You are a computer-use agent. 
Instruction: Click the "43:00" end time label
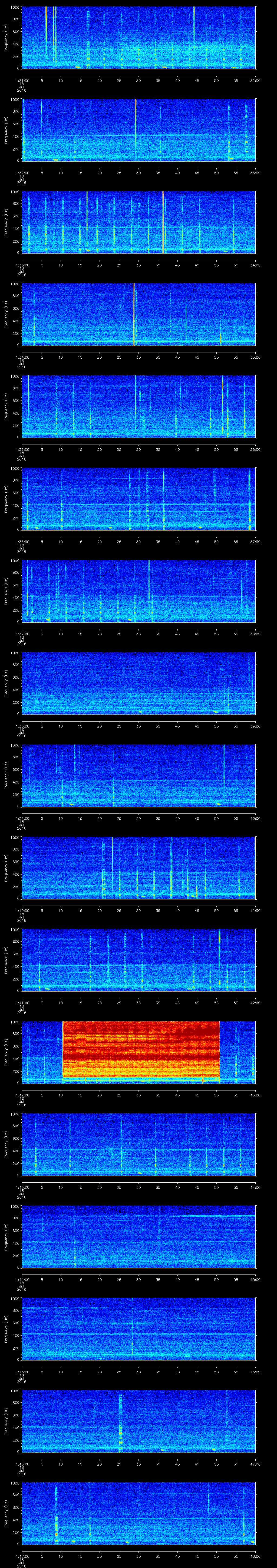[x=255, y=1095]
